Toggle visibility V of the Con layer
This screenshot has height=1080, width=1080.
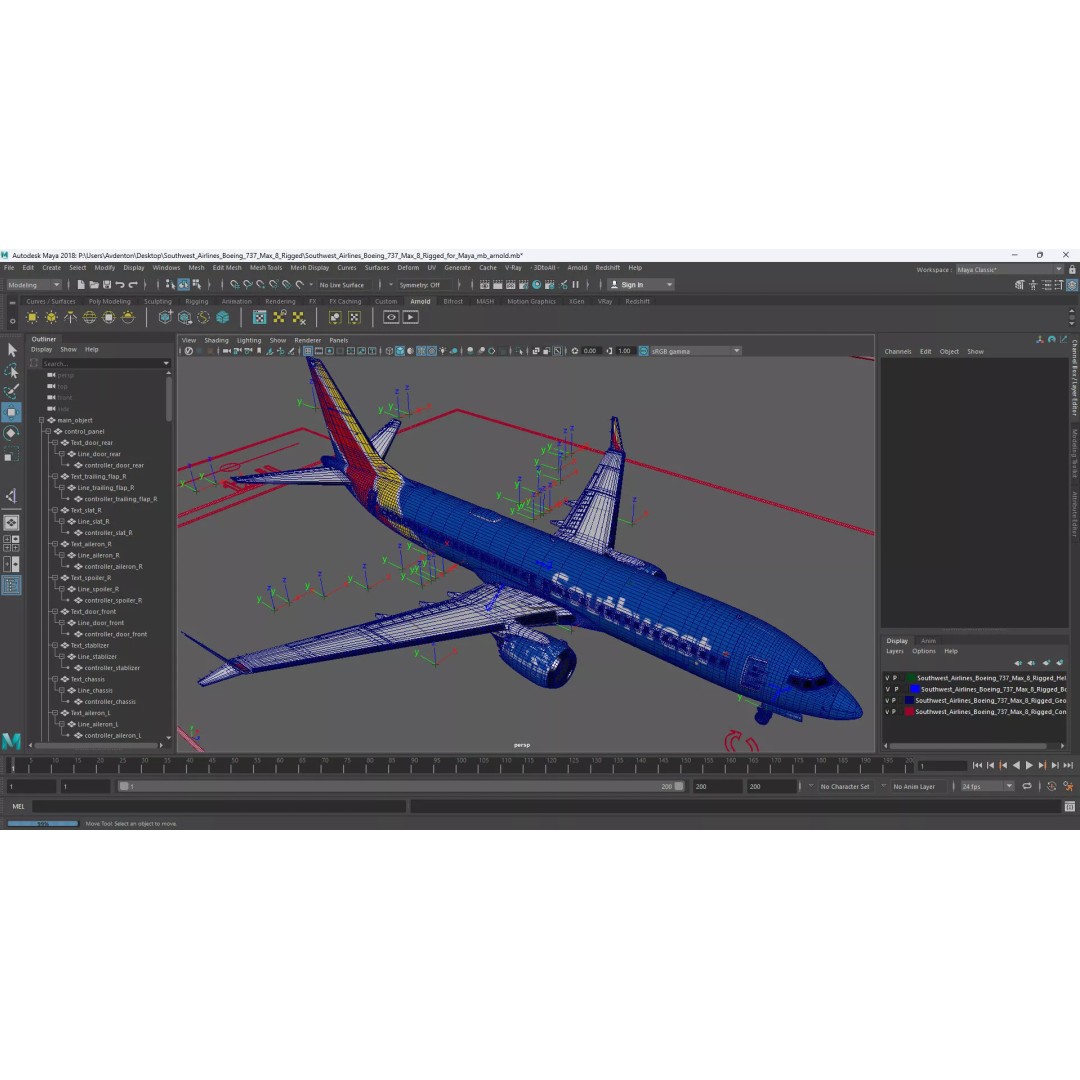[887, 712]
